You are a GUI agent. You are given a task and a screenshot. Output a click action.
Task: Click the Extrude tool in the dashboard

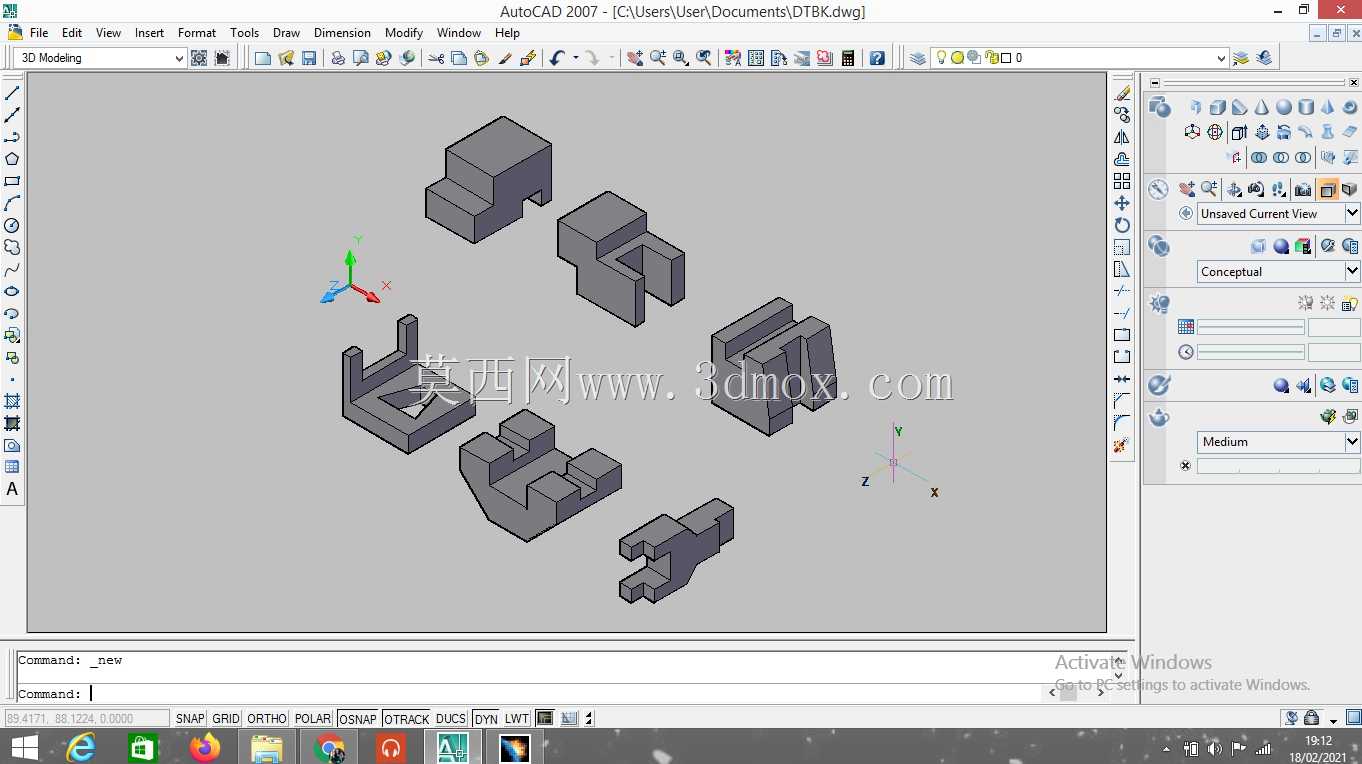[x=1239, y=132]
